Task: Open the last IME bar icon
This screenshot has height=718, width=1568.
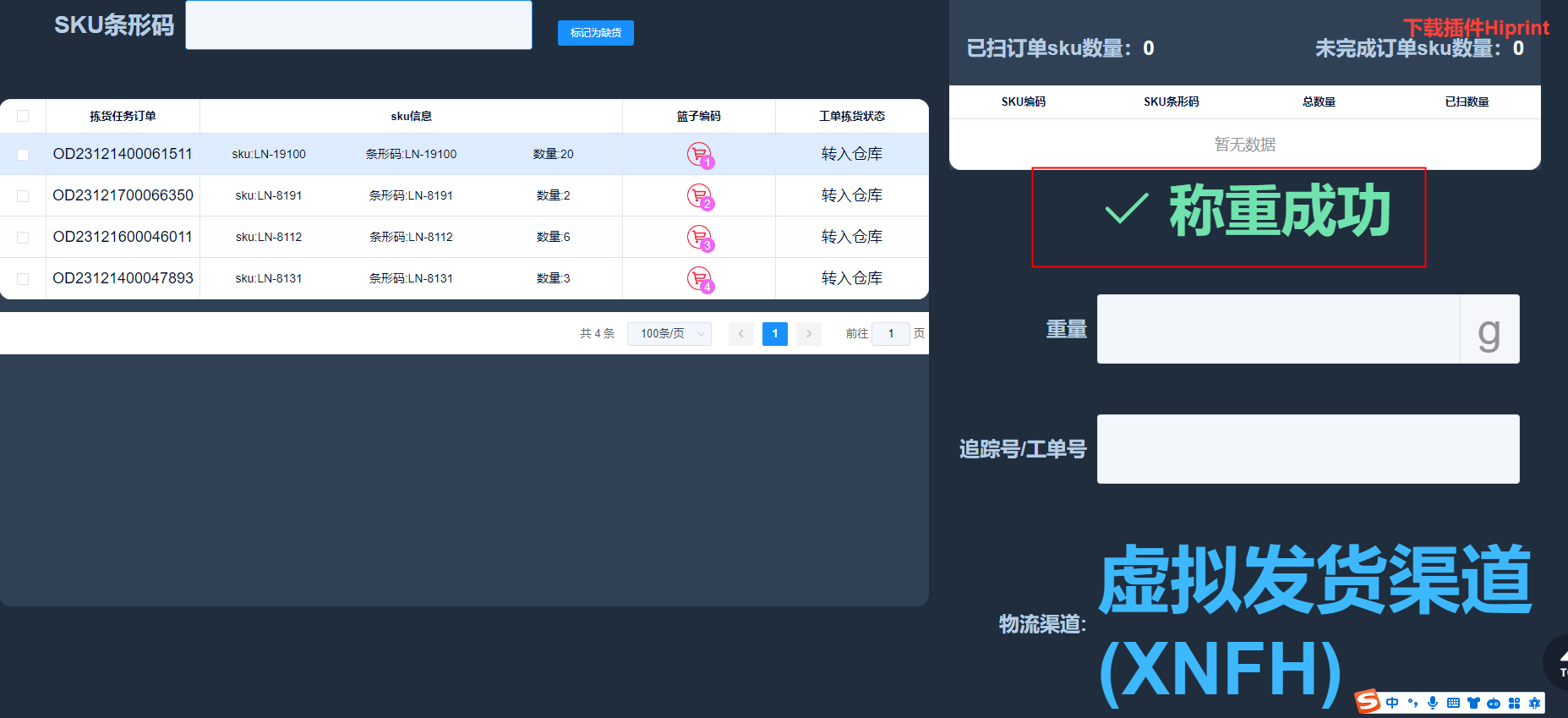Action: point(1534,703)
